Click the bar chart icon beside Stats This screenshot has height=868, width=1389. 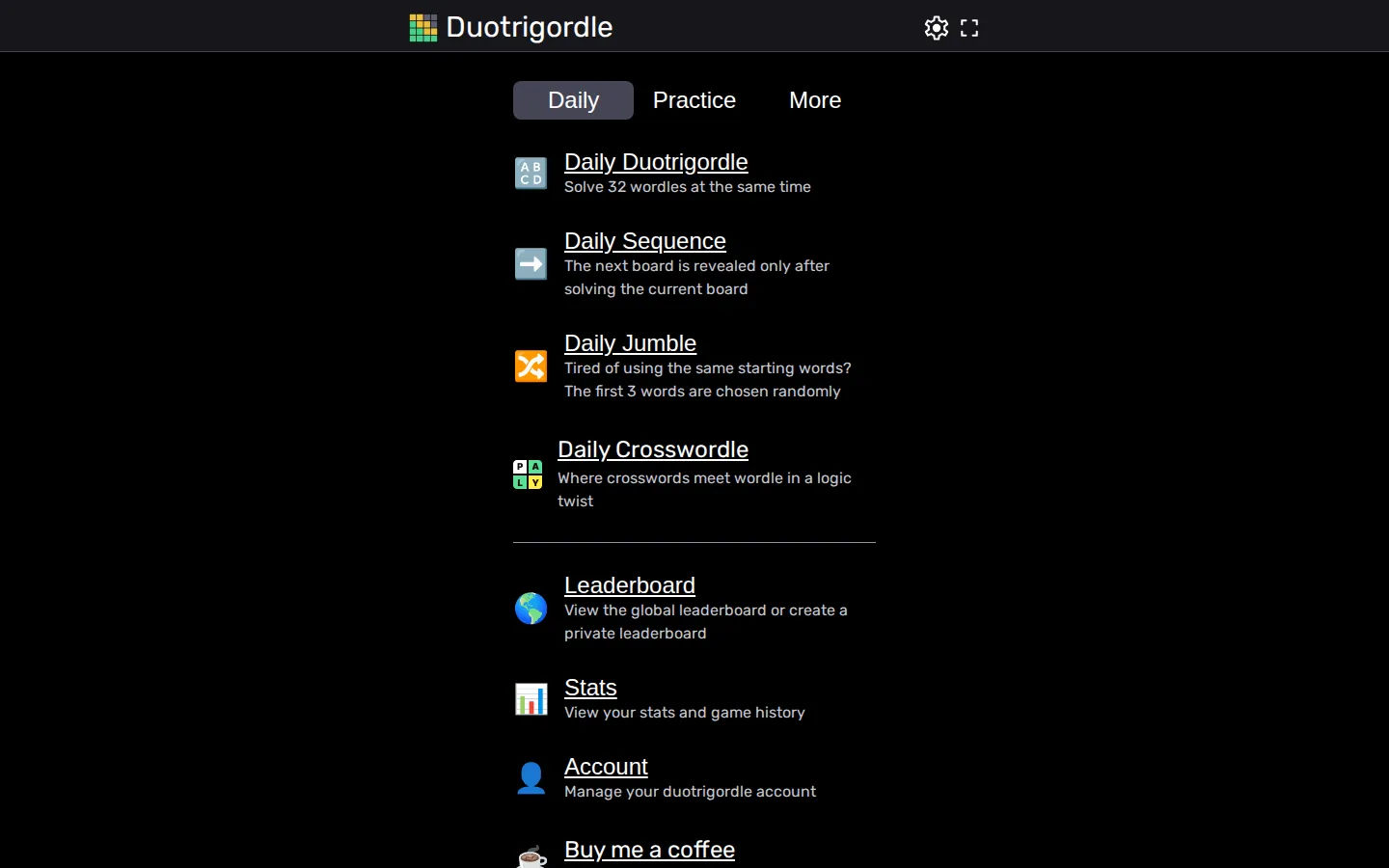pos(531,699)
